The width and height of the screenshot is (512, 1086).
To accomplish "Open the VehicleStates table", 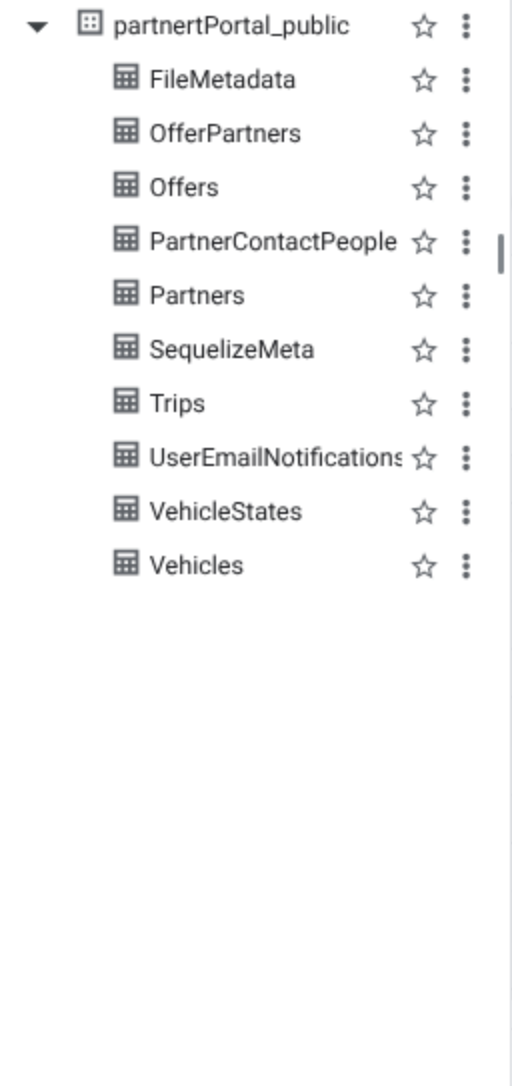I will (x=226, y=512).
